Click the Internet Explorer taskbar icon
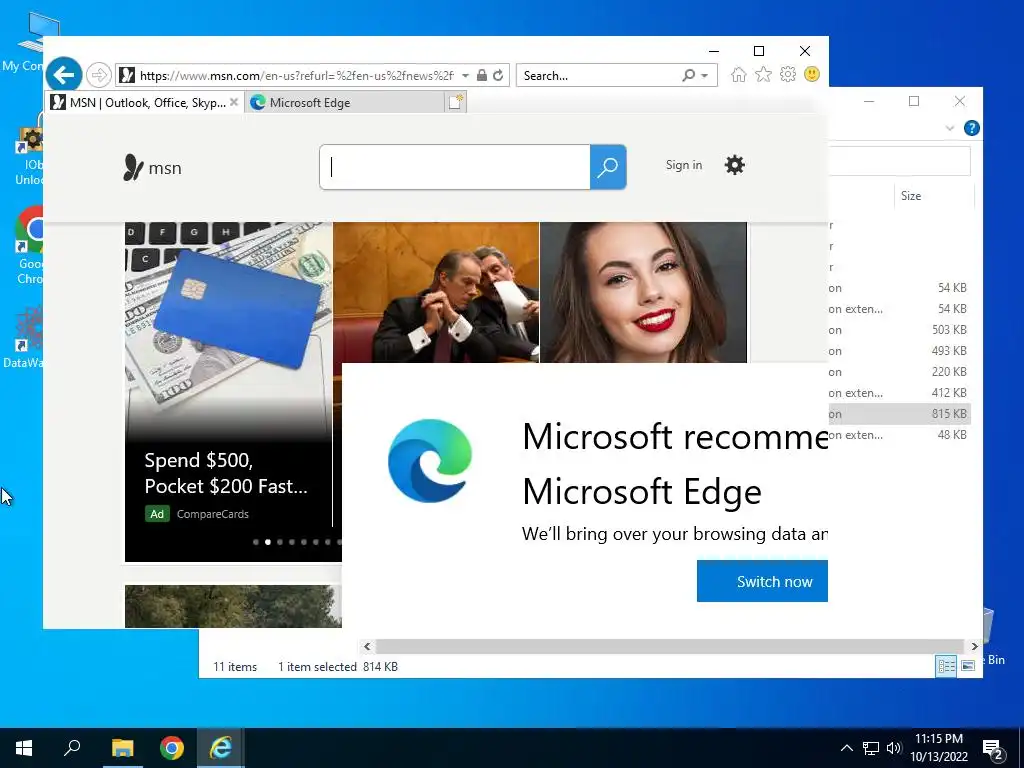 [x=221, y=748]
